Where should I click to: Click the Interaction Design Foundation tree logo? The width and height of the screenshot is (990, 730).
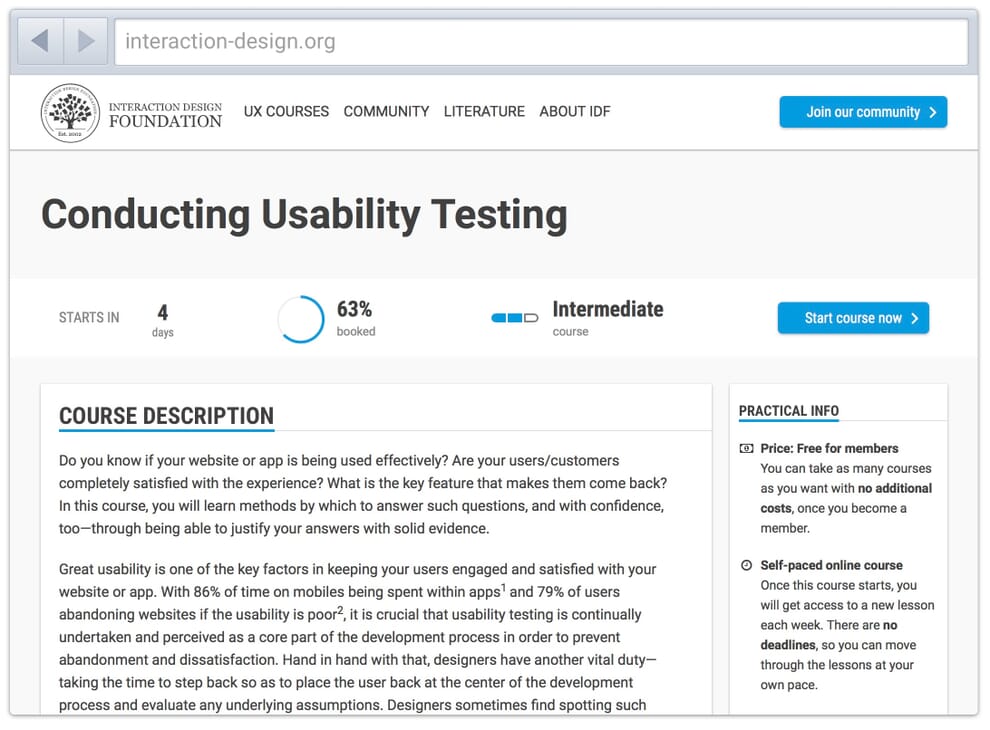(68, 111)
